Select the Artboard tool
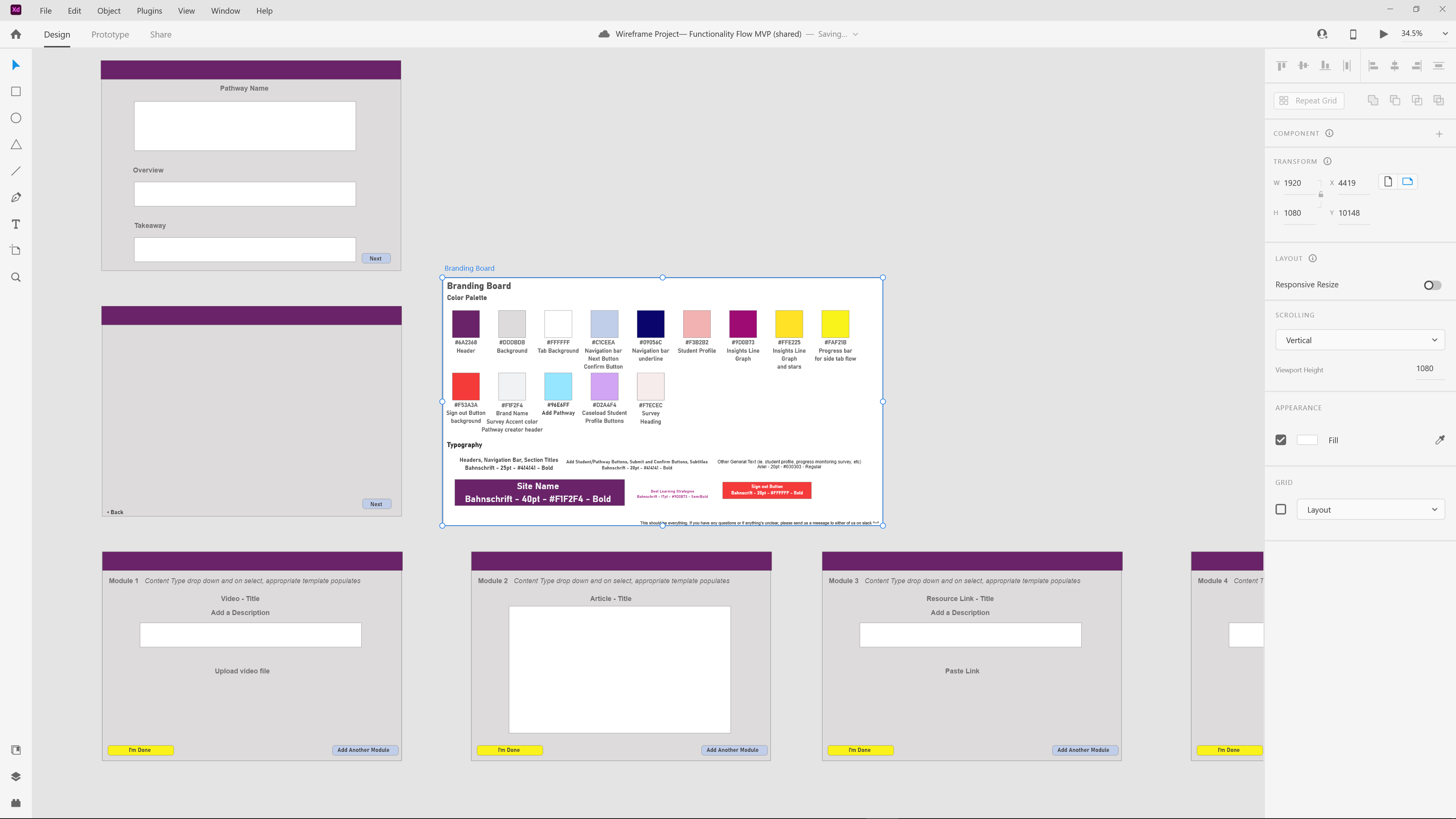The height and width of the screenshot is (819, 1456). 16,250
